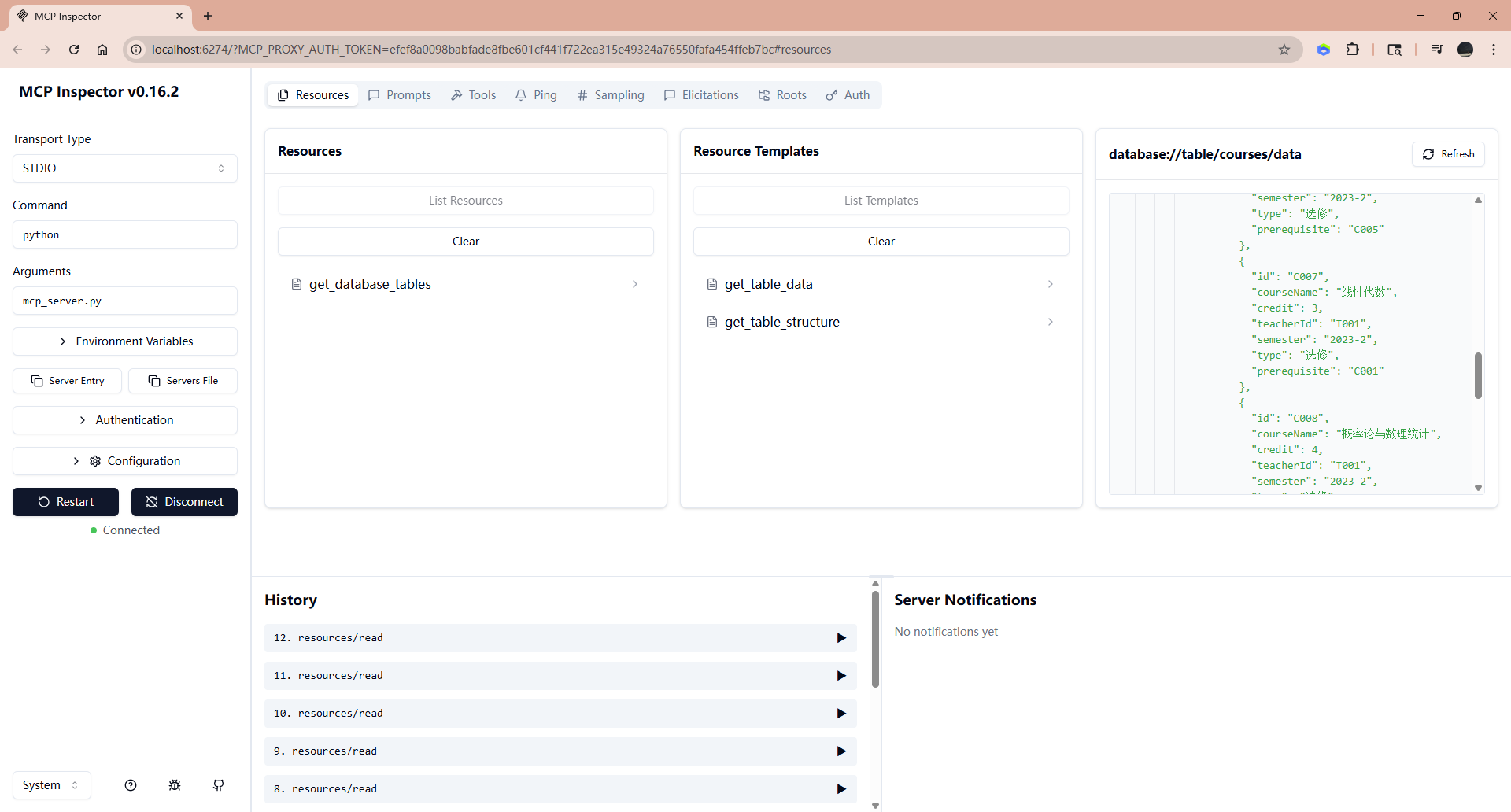Click Clear under Resource Templates

(x=881, y=242)
